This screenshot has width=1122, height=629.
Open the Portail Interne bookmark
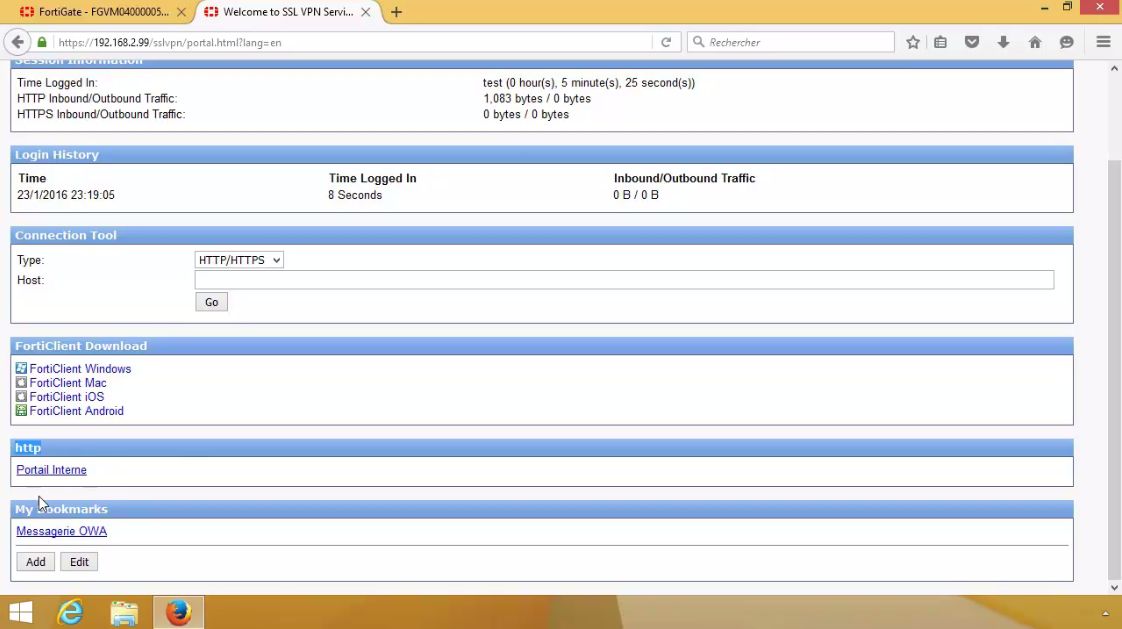tap(52, 470)
